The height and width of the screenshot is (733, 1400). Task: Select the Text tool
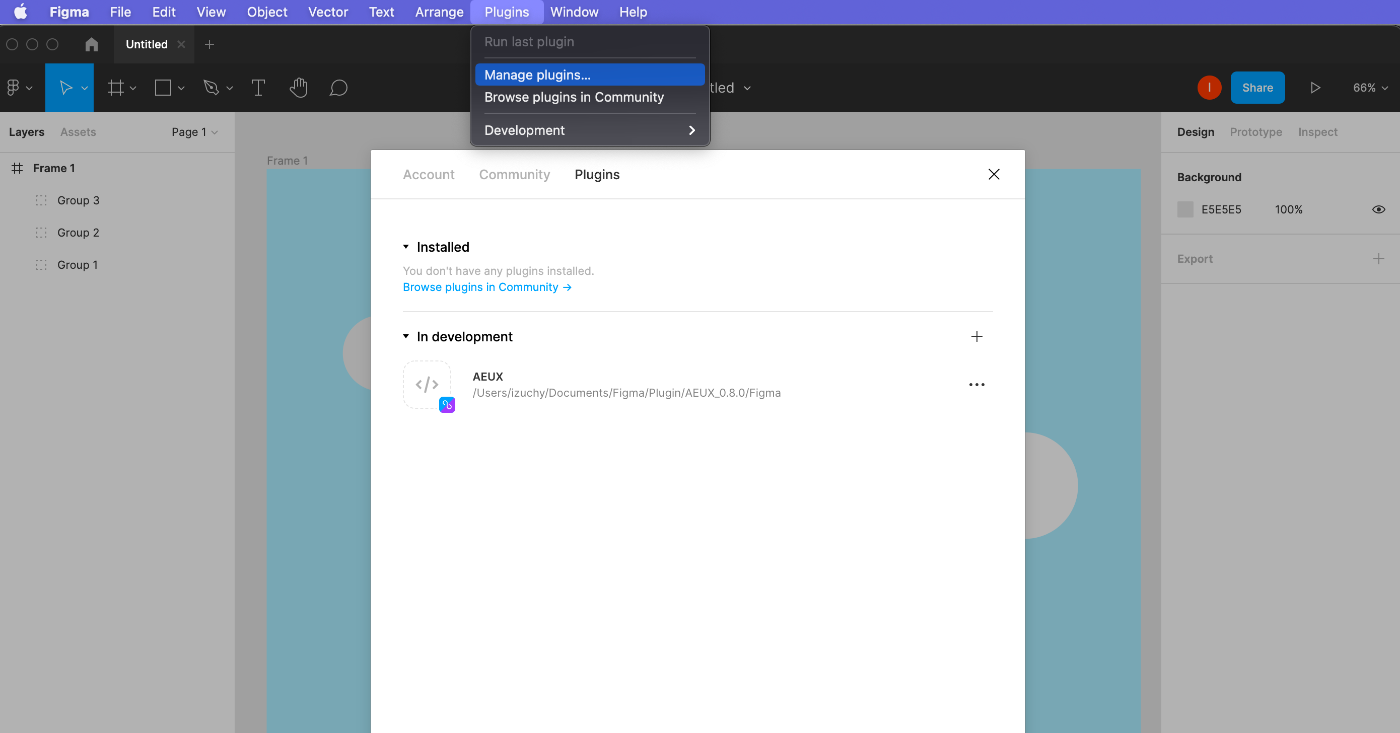click(258, 88)
